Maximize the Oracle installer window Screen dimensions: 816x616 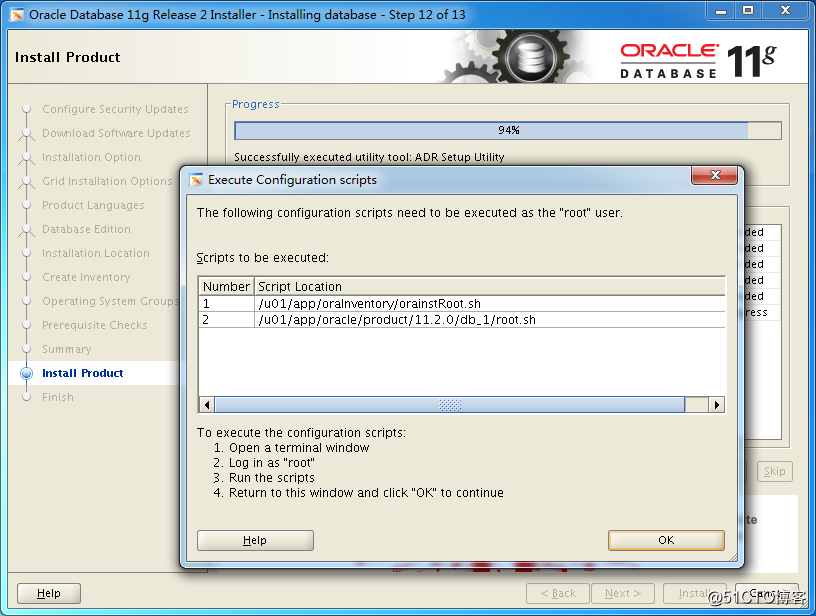[748, 10]
